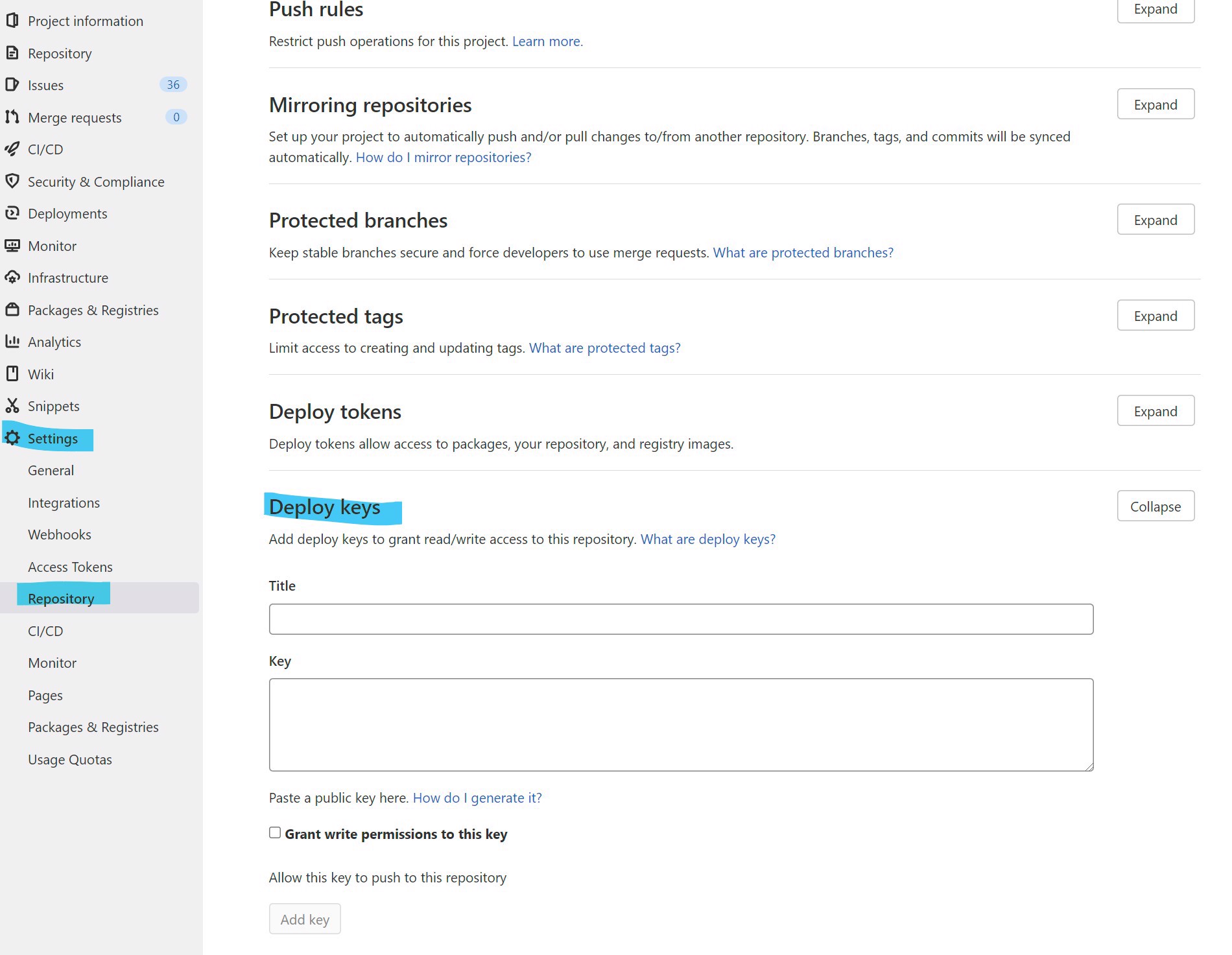Open Issues in sidebar menu
The height and width of the screenshot is (955, 1232).
point(45,85)
